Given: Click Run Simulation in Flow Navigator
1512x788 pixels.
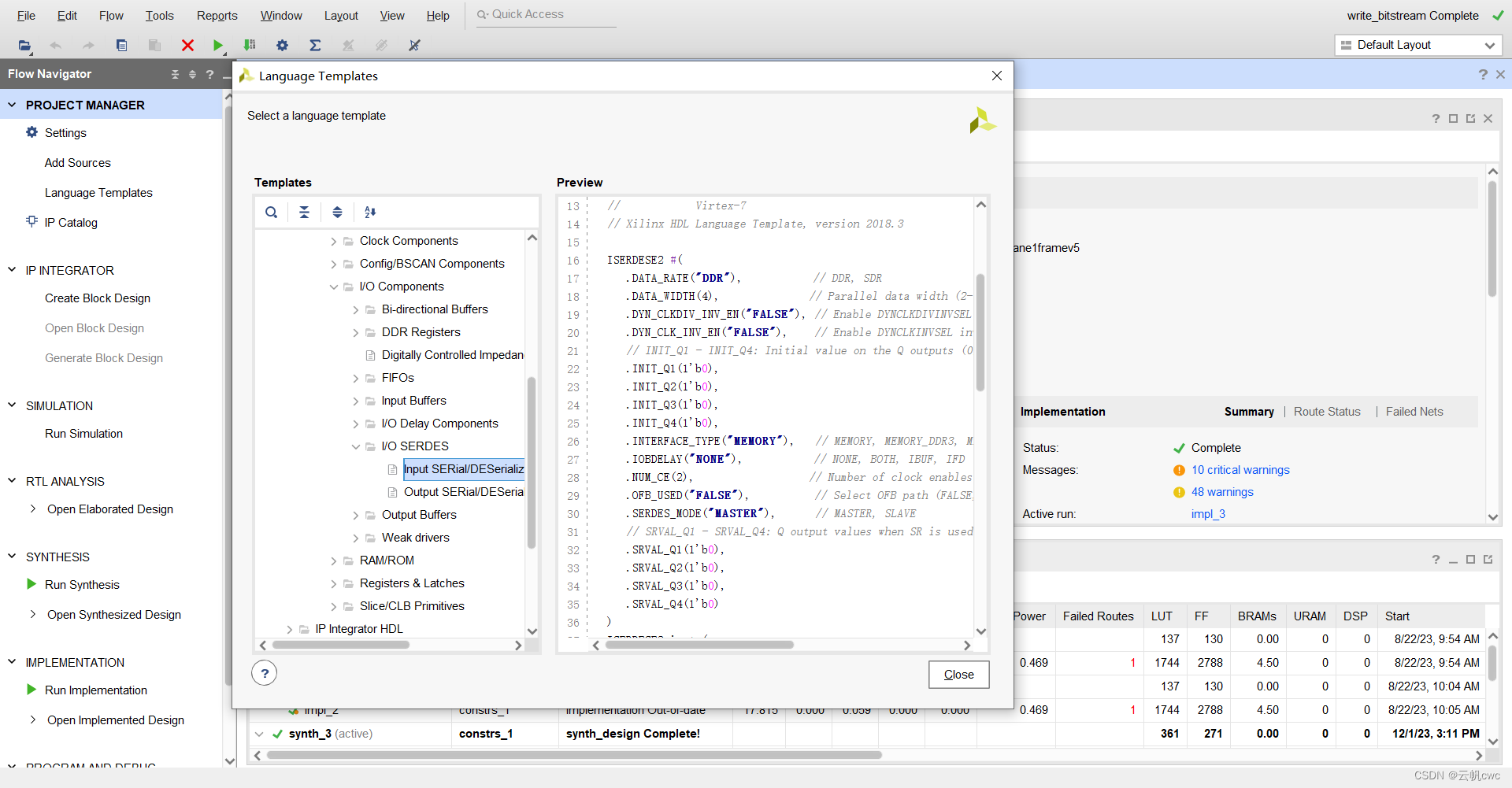Looking at the screenshot, I should click(83, 433).
